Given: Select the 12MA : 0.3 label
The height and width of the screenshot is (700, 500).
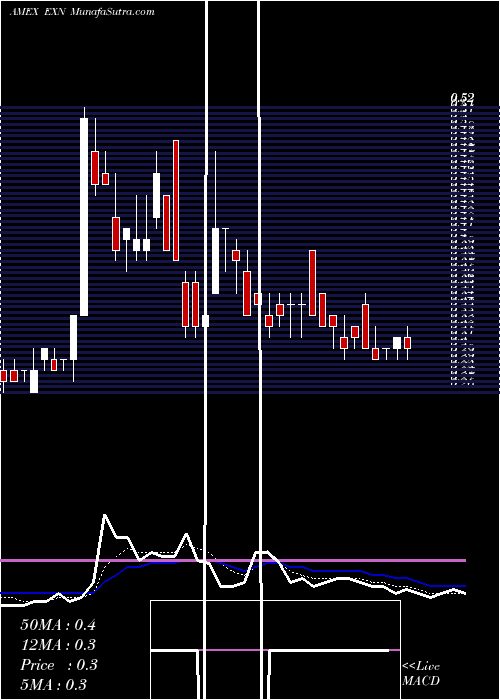Looking at the screenshot, I should (x=58, y=644).
